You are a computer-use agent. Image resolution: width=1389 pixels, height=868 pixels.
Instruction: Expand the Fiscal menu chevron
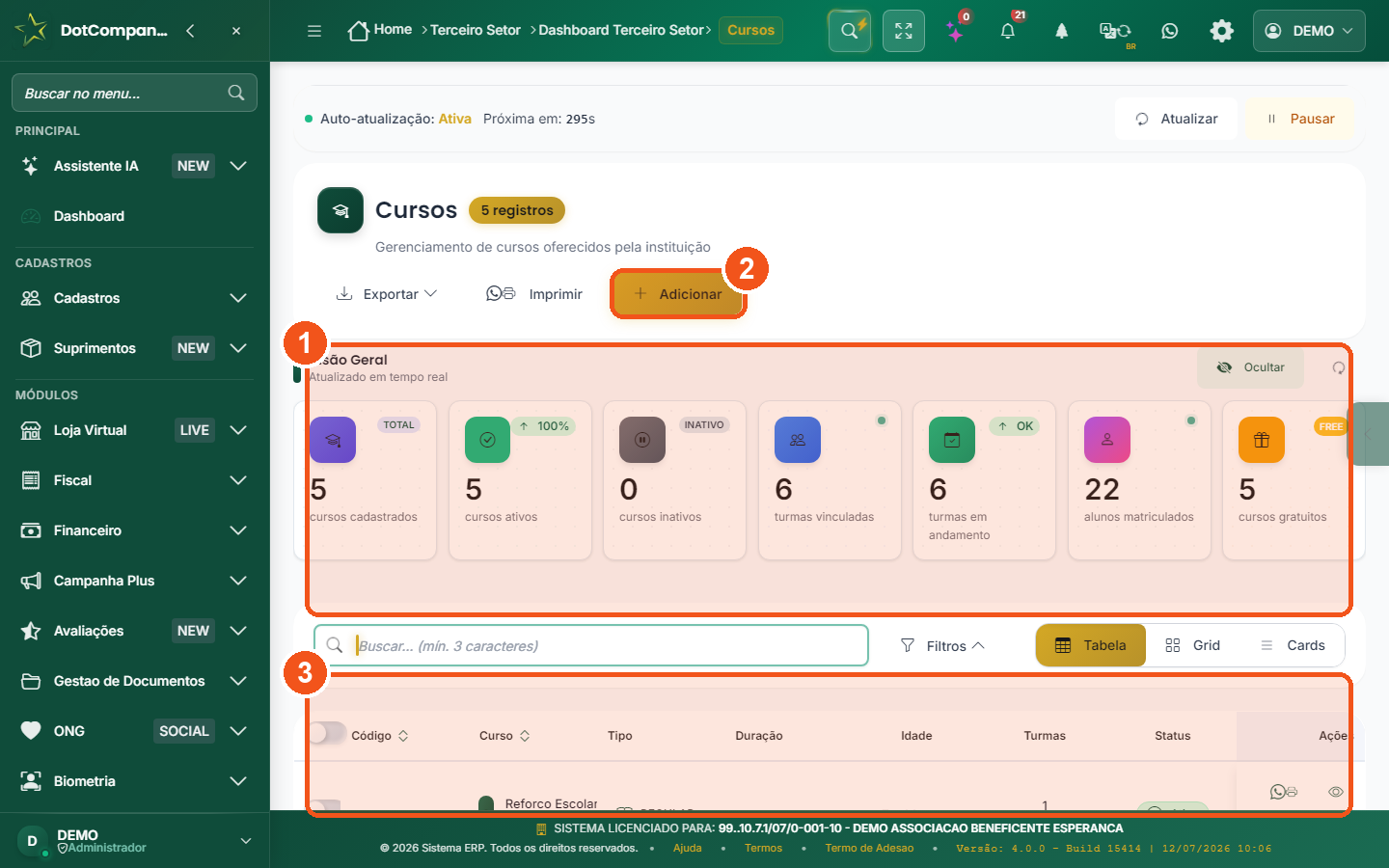(238, 480)
